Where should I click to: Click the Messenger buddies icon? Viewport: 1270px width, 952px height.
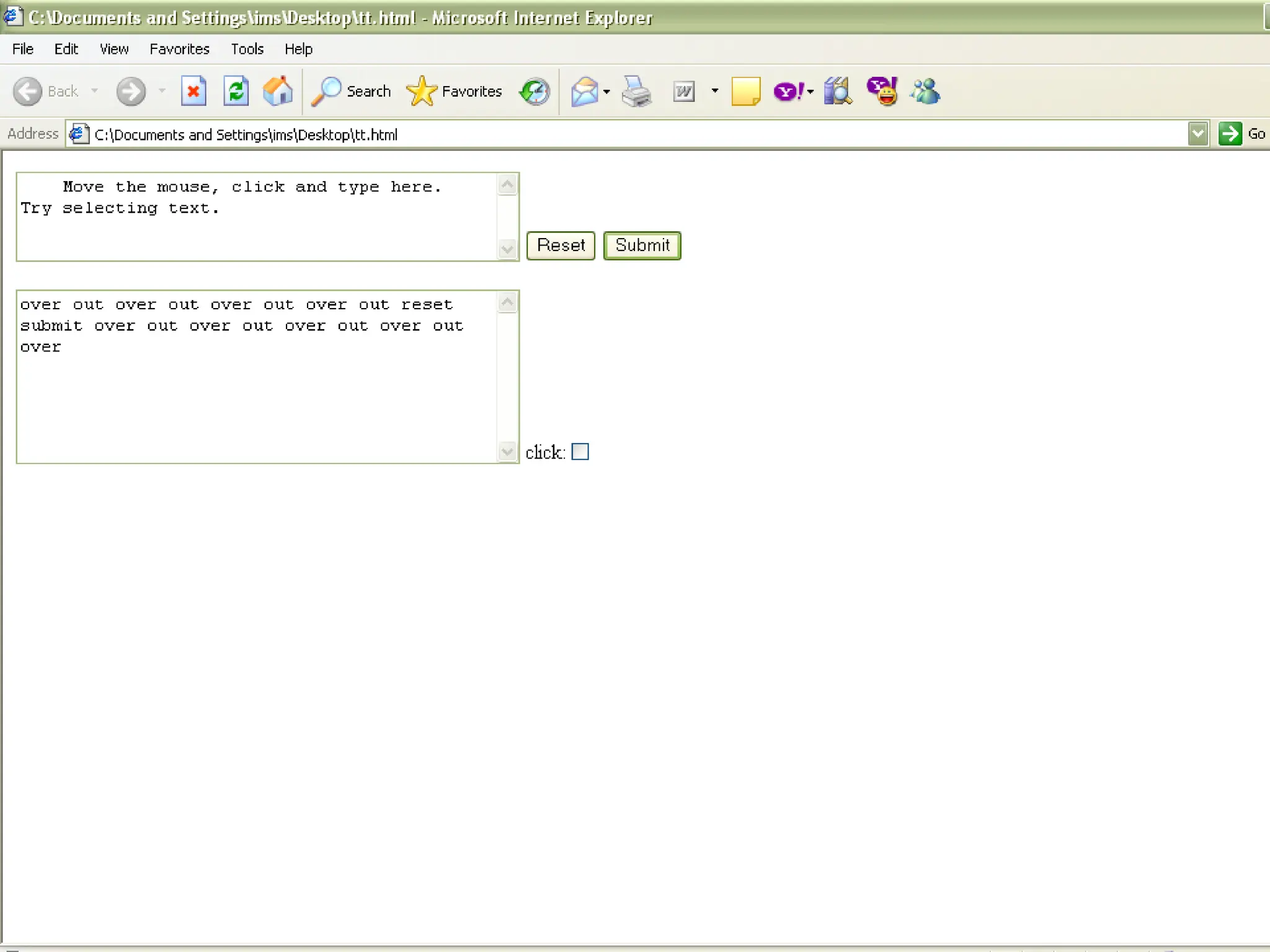point(925,92)
